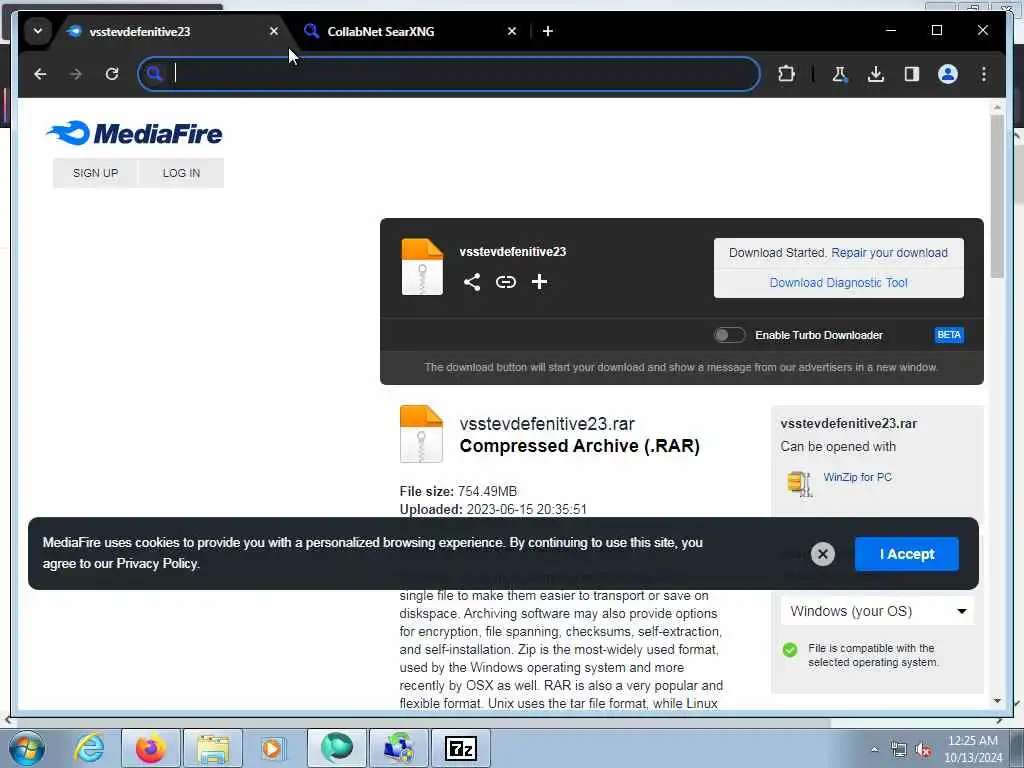
Task: Reload the page with refresh icon
Action: coord(112,74)
